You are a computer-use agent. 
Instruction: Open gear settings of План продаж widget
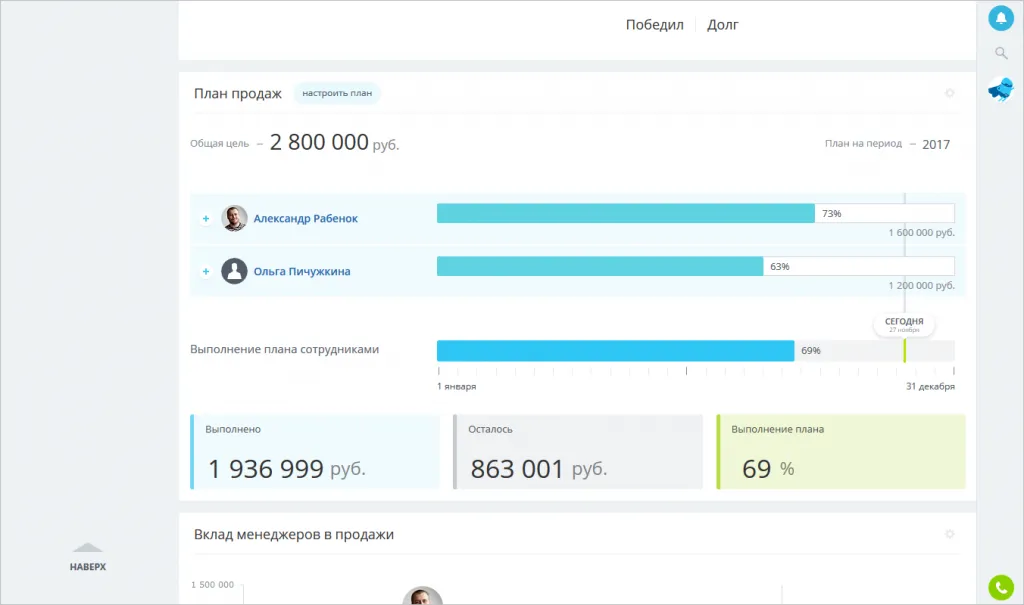[950, 93]
